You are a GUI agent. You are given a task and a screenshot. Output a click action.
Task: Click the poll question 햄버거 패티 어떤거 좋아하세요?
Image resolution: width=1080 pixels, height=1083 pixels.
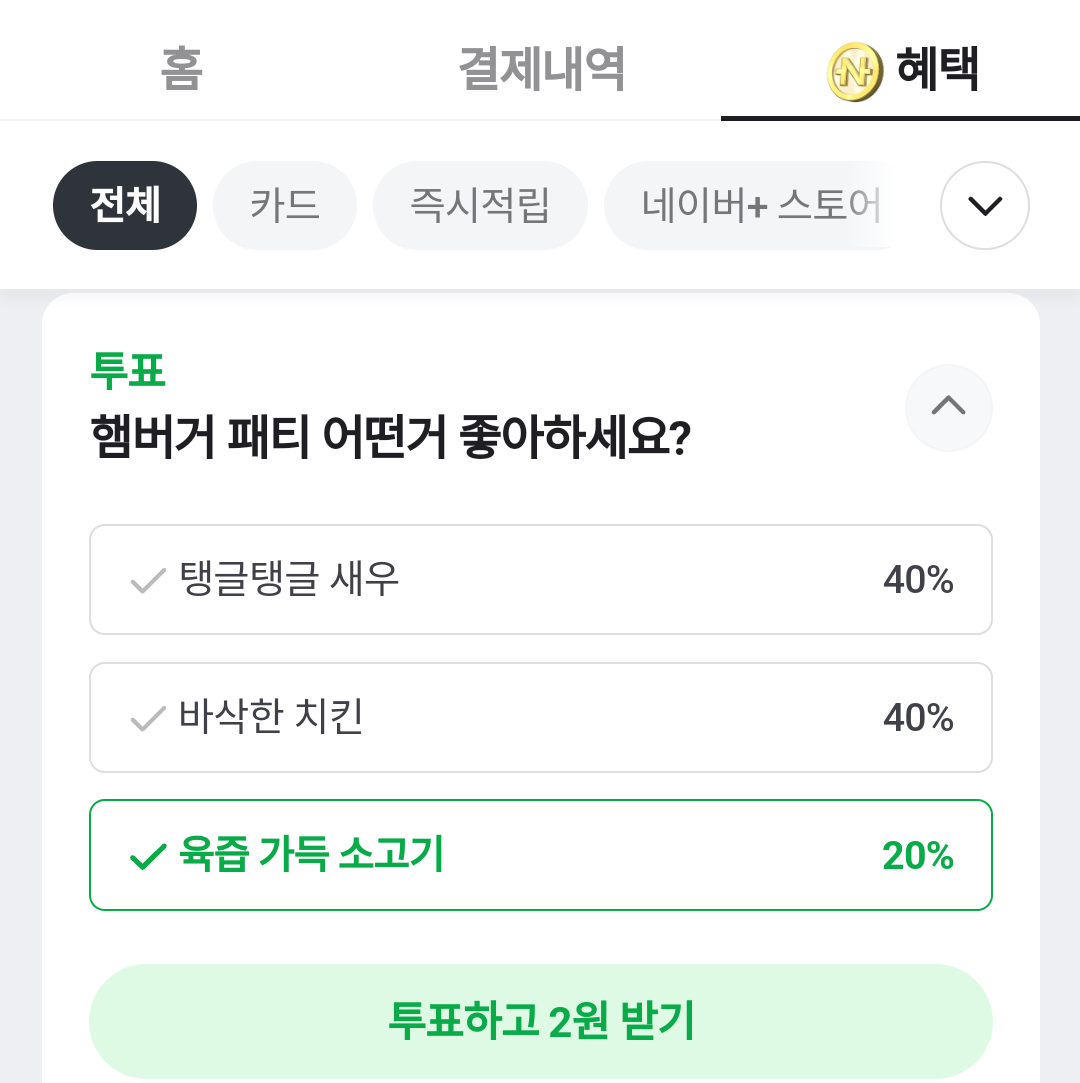coord(390,438)
